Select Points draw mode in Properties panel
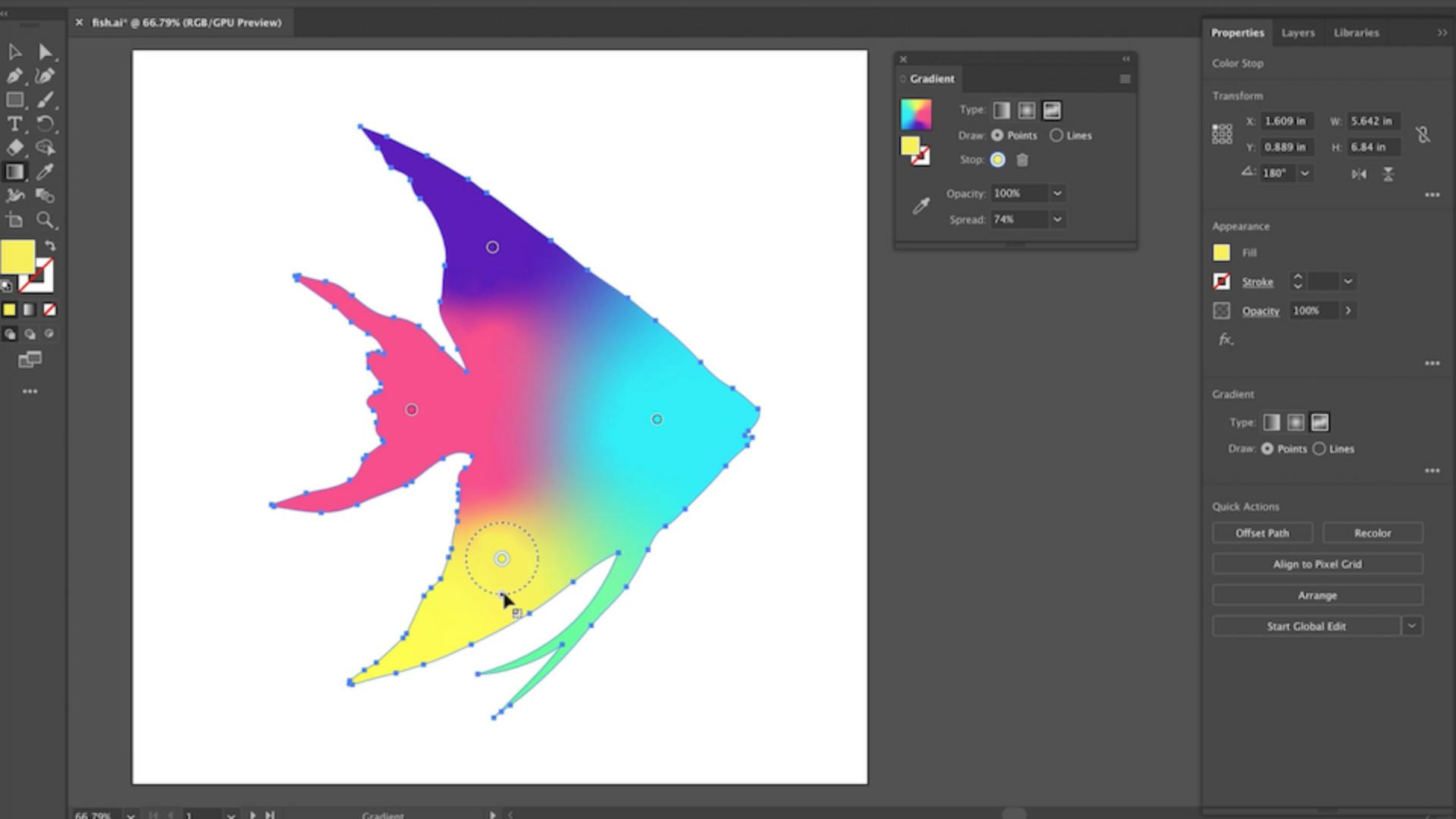Screen dimensions: 1456x819 tap(1267, 449)
